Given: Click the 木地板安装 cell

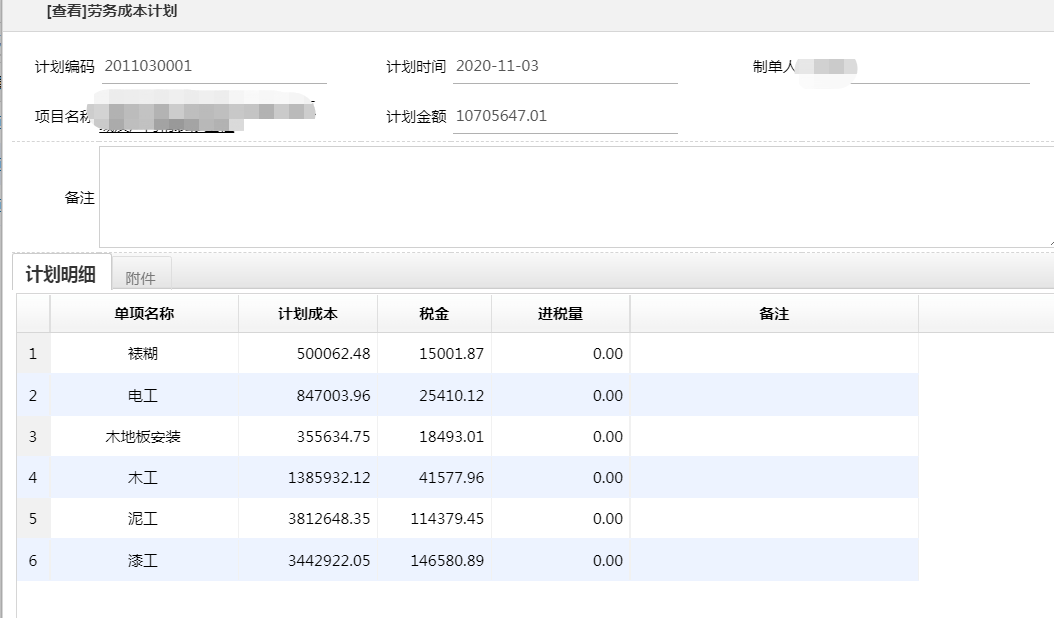Looking at the screenshot, I should (144, 437).
